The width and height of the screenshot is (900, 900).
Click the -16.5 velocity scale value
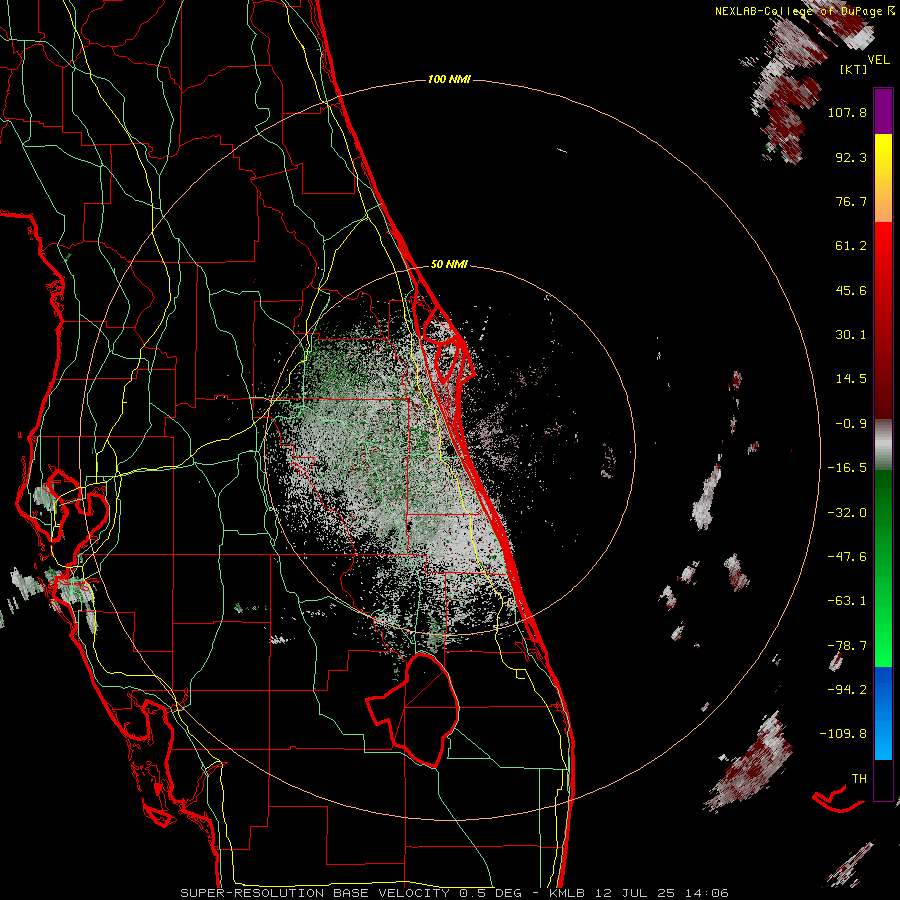(847, 468)
